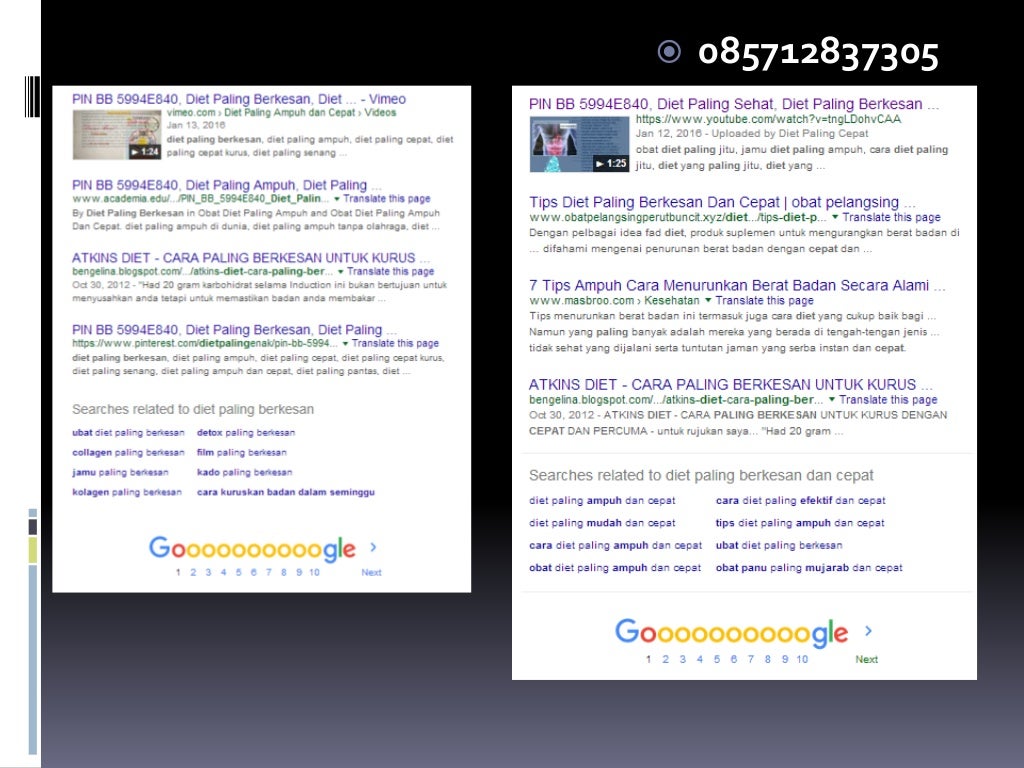The height and width of the screenshot is (768, 1024).
Task: Click the next-page chevron beside the right Google logo
Action: pos(869,631)
